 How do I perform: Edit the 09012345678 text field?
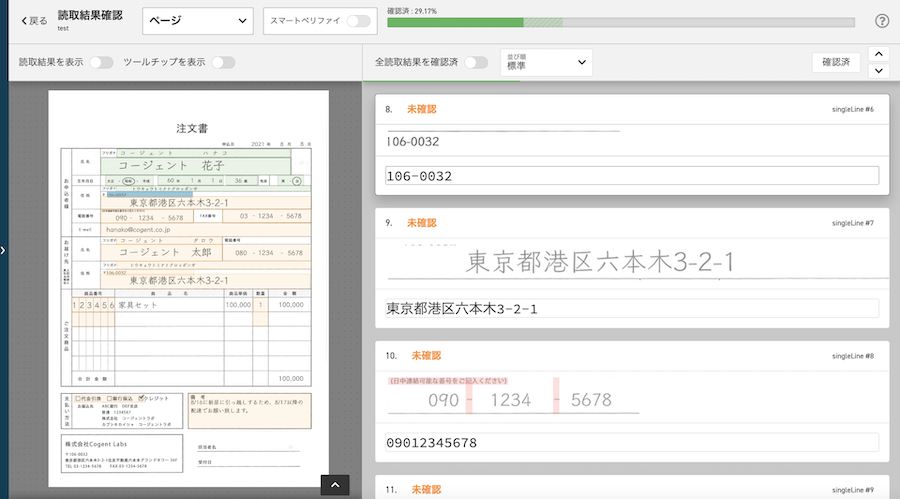tap(631, 442)
